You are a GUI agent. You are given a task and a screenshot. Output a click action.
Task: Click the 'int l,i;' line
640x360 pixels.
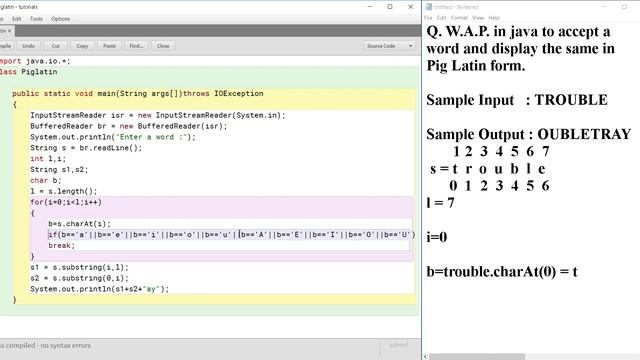coord(48,159)
